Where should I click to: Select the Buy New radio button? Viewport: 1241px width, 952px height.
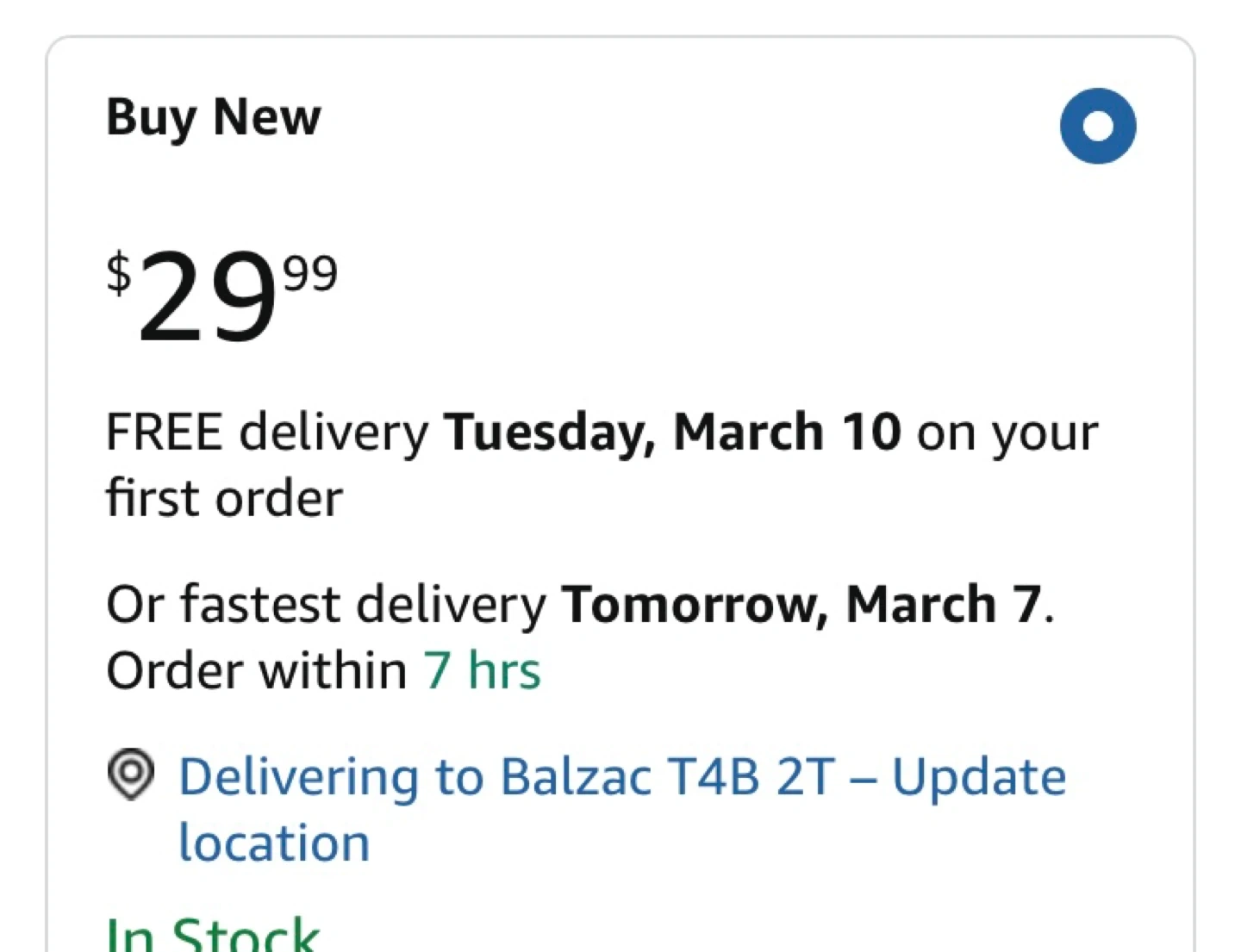(1097, 126)
